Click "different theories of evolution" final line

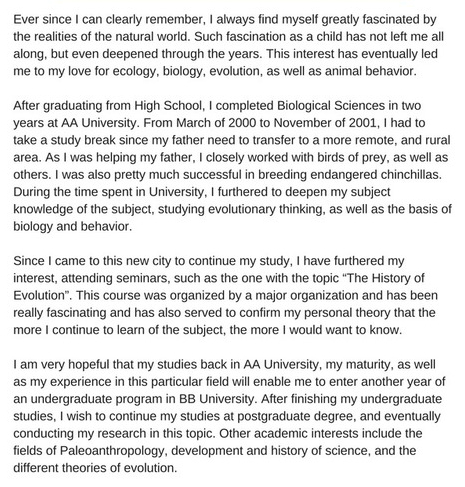(95, 468)
